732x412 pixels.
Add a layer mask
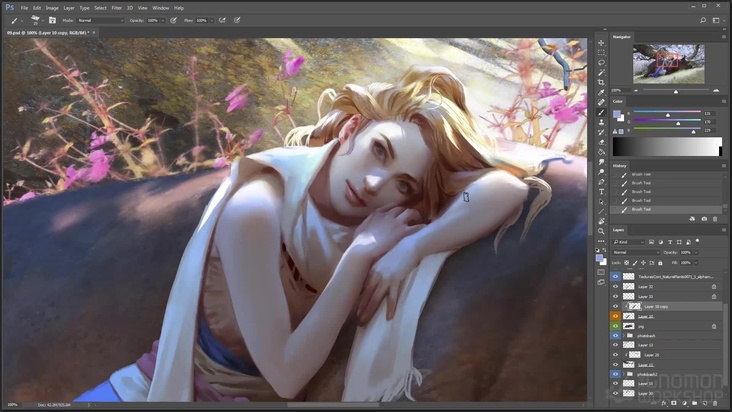click(674, 403)
